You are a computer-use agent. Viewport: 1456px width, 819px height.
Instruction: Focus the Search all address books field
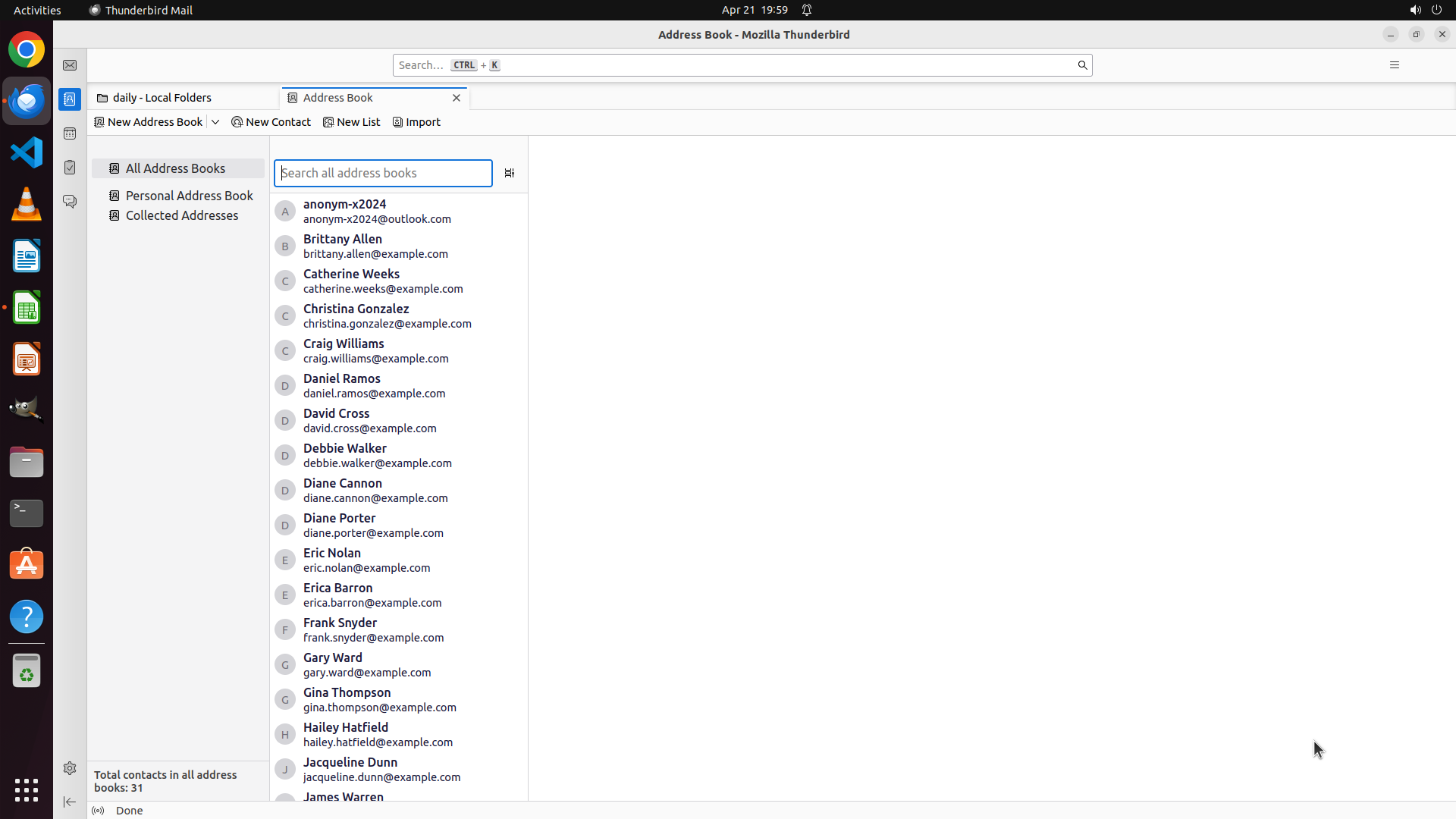click(x=383, y=173)
